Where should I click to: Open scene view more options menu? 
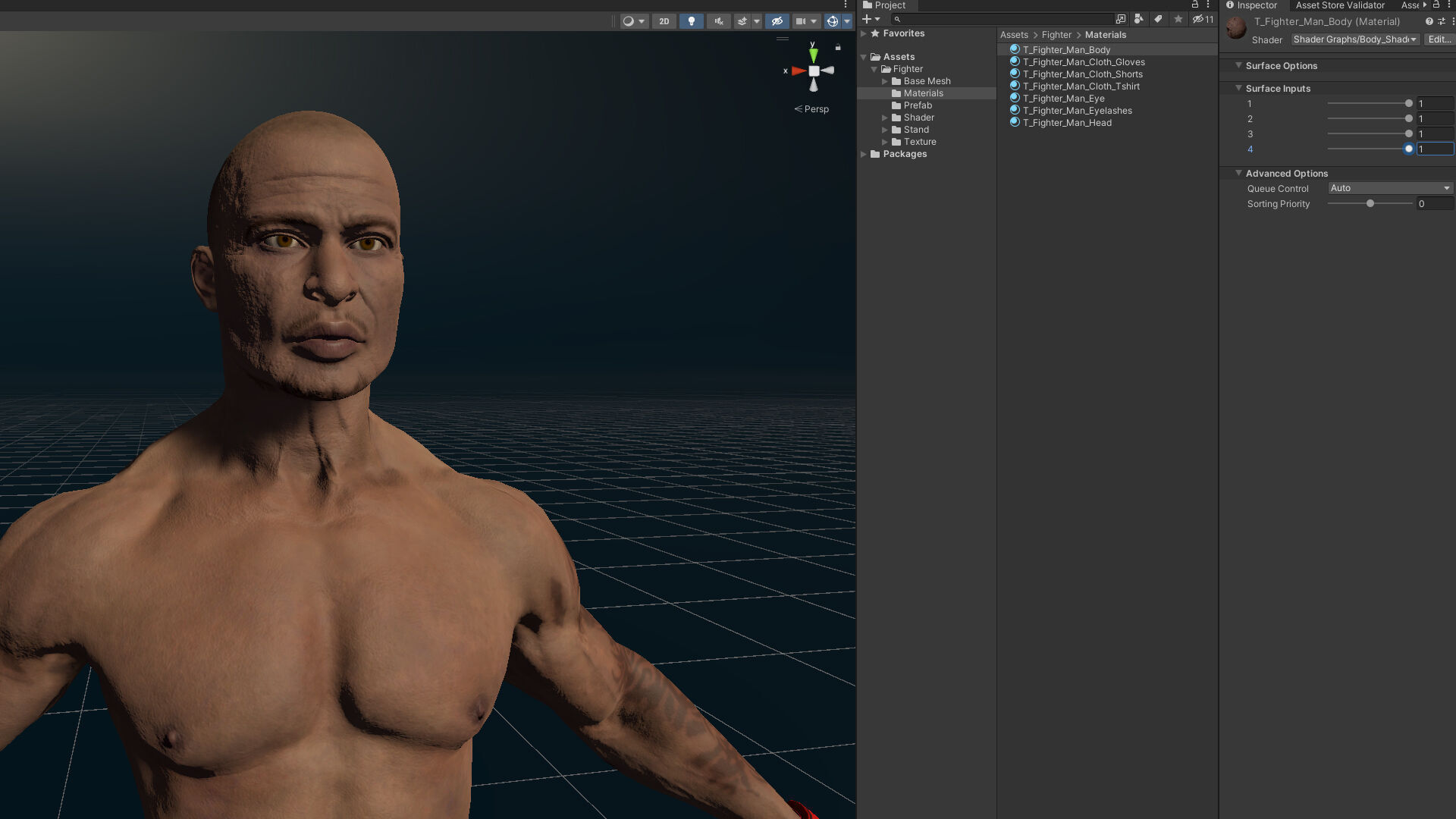pyautogui.click(x=846, y=5)
